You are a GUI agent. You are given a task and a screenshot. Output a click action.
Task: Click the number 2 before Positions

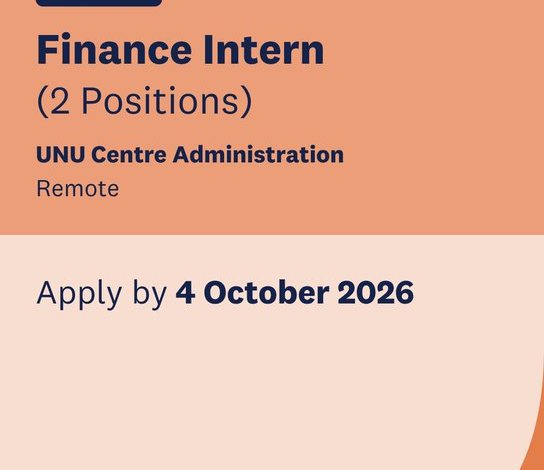point(59,101)
